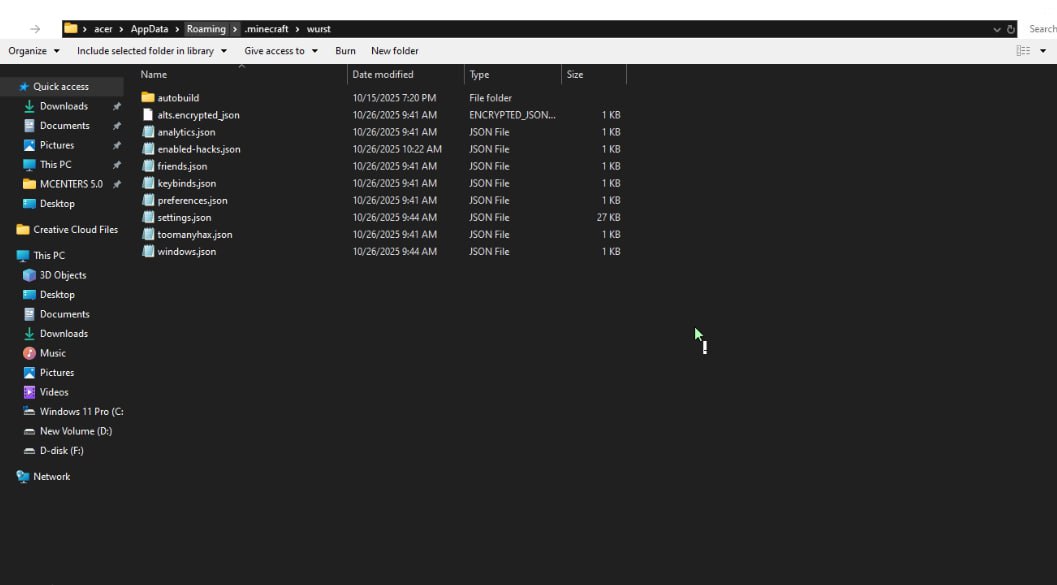
Task: Open the autobuild folder icon
Action: (148, 98)
